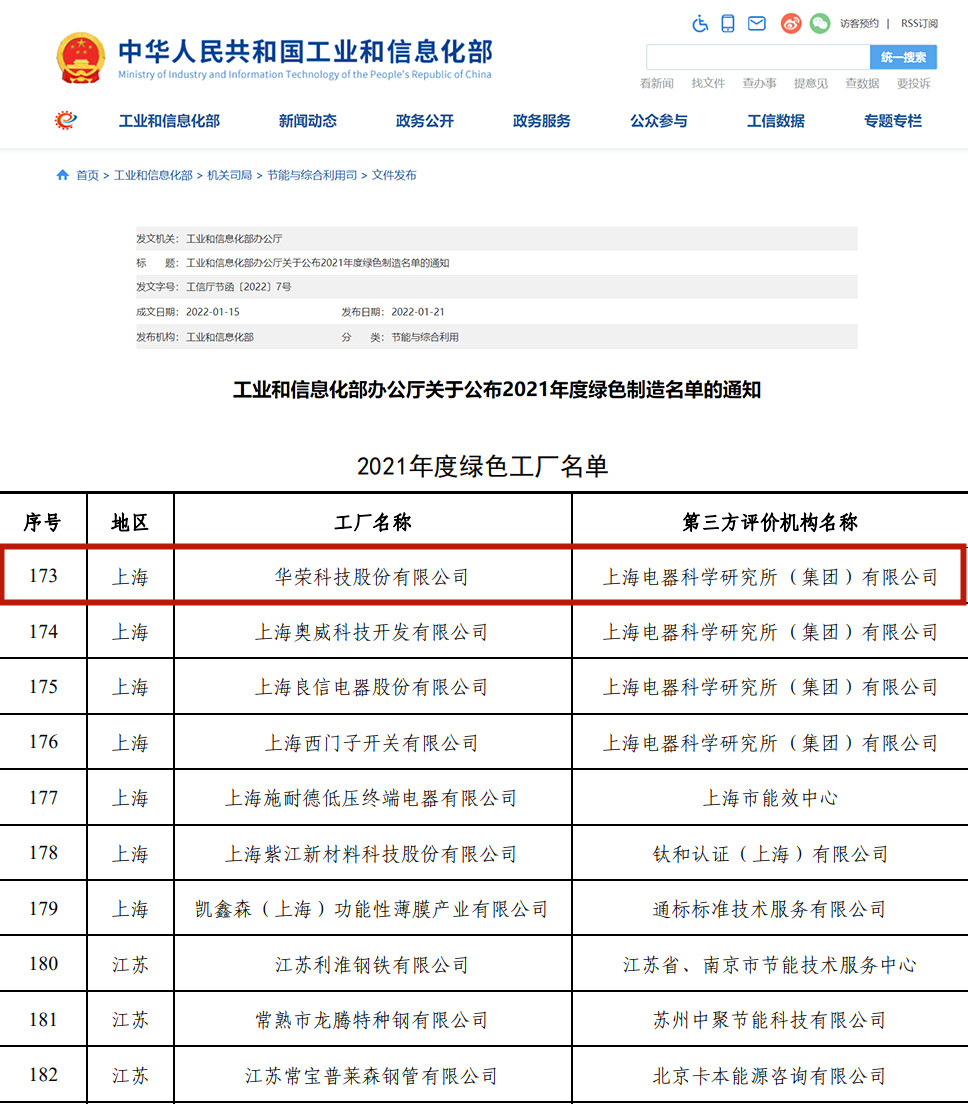Click the 北京卡本能源咨询有限公司 cell

[x=769, y=1075]
